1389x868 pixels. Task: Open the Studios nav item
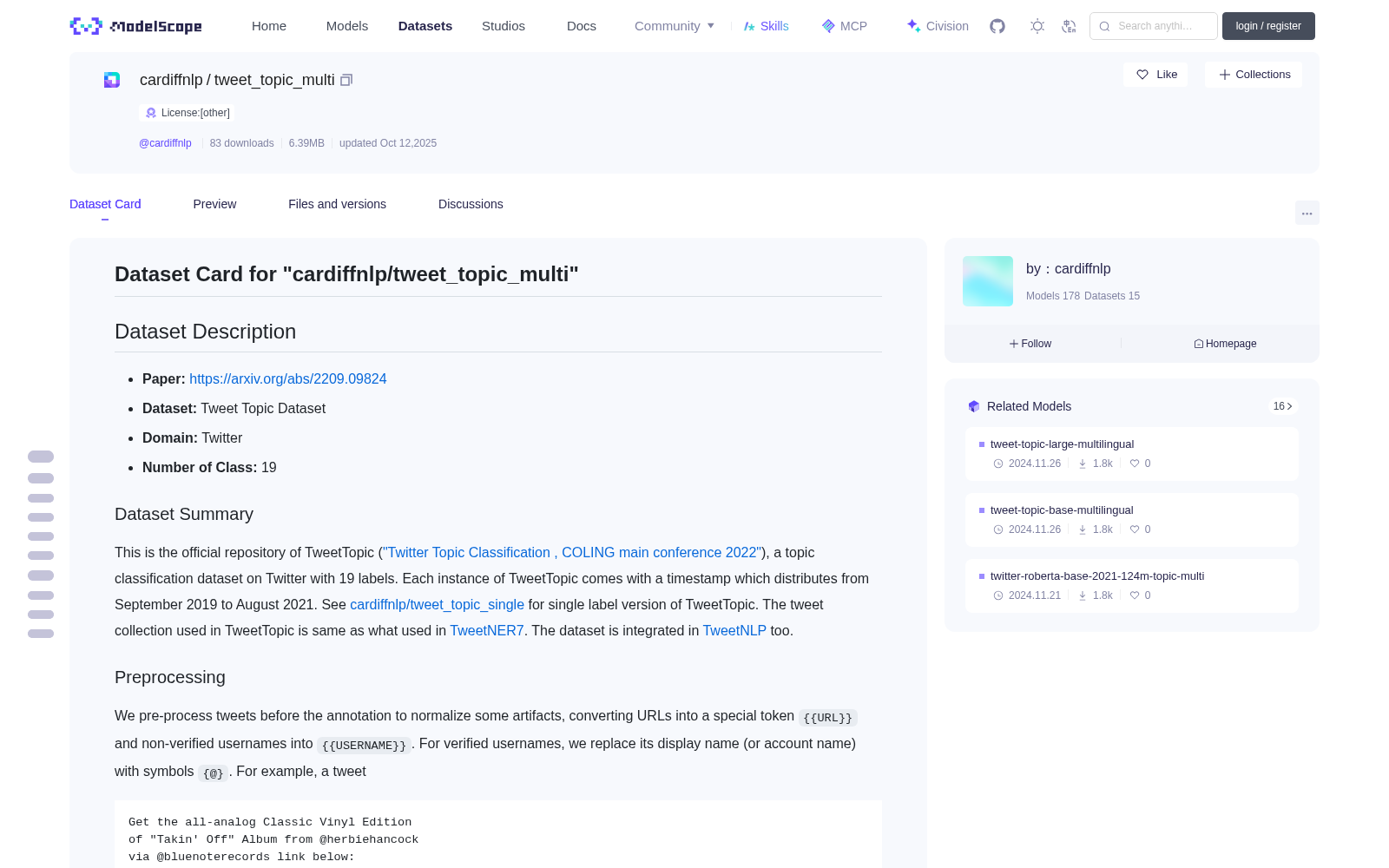504,26
